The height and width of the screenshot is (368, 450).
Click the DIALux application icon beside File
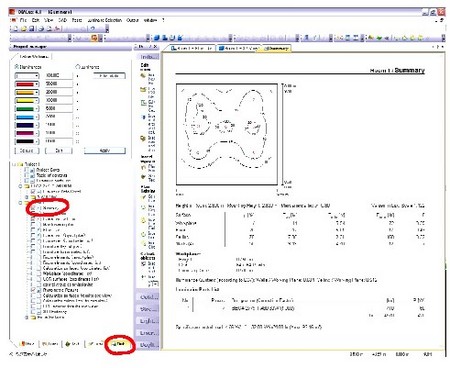click(x=14, y=20)
